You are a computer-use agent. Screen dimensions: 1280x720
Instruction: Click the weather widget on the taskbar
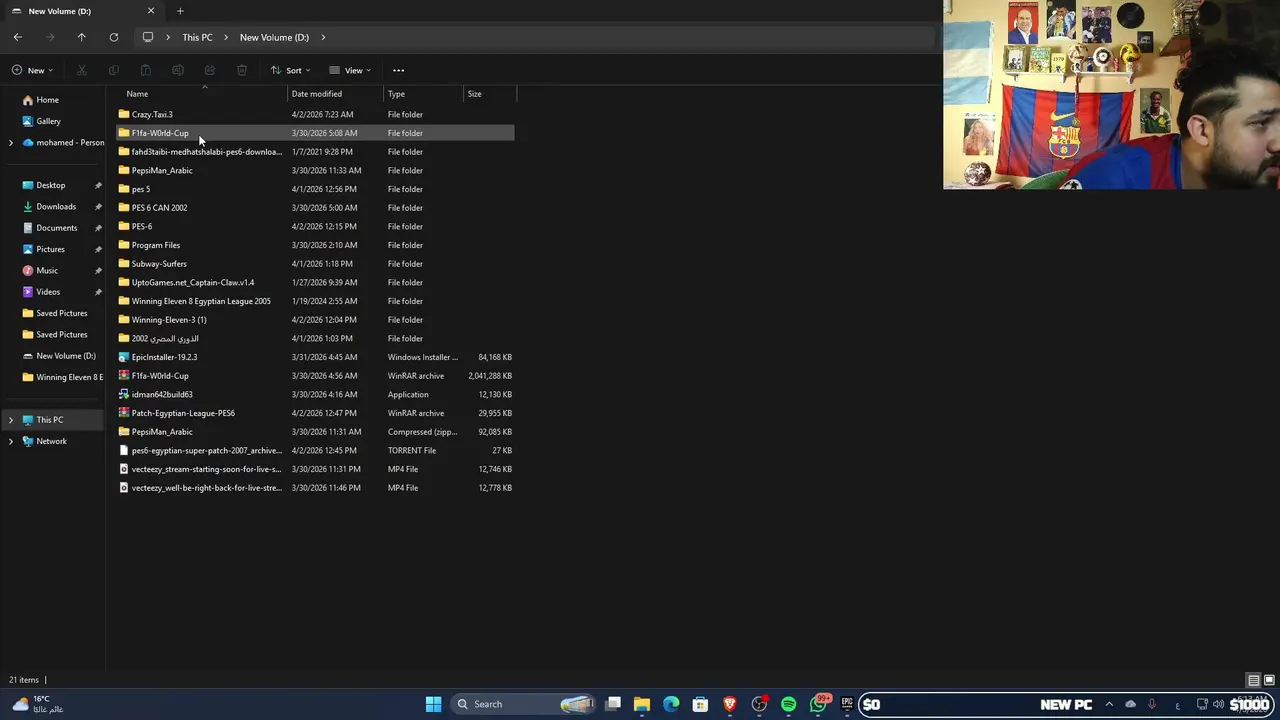click(x=38, y=704)
